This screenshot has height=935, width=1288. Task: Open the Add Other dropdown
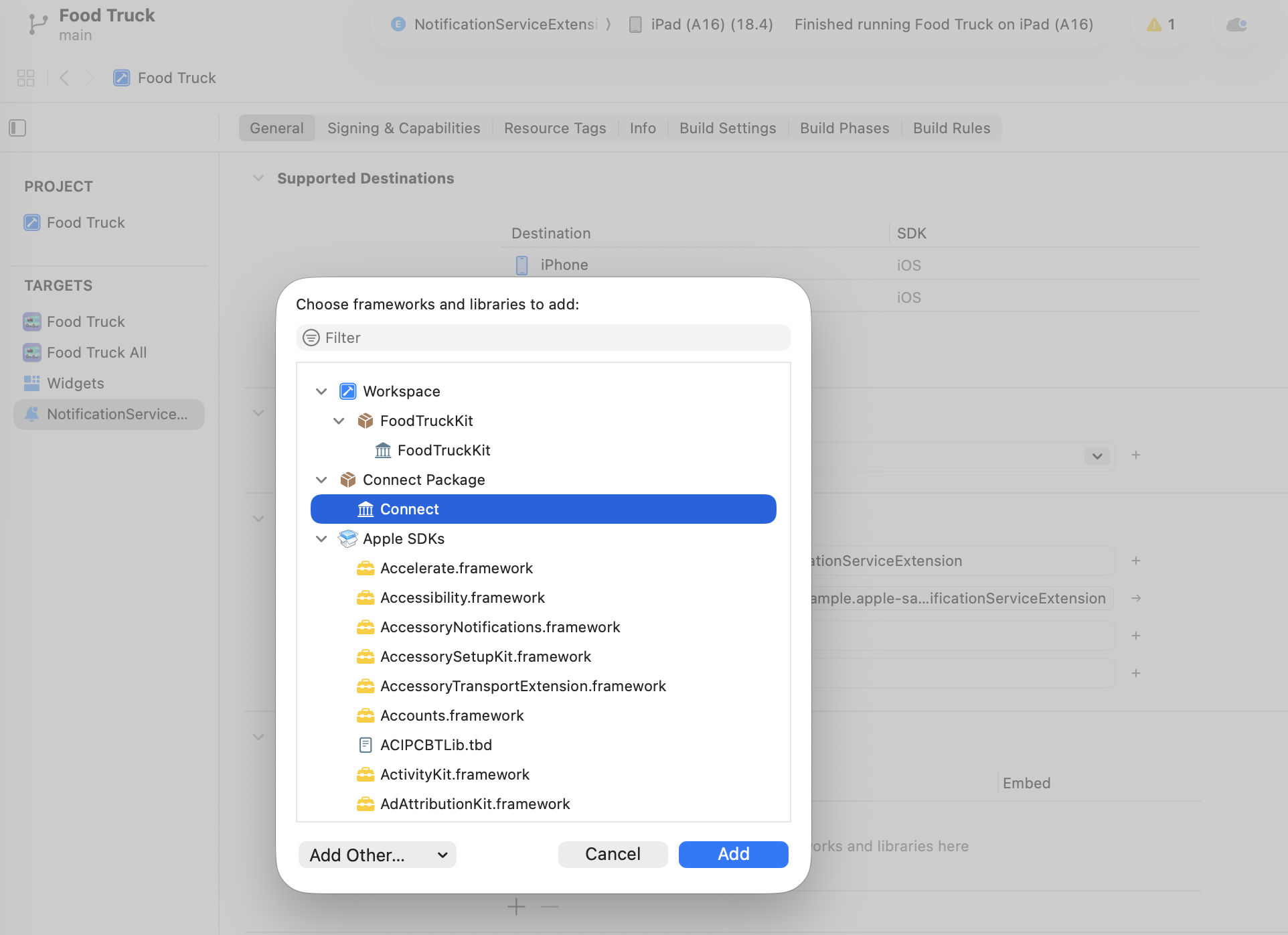pos(376,855)
